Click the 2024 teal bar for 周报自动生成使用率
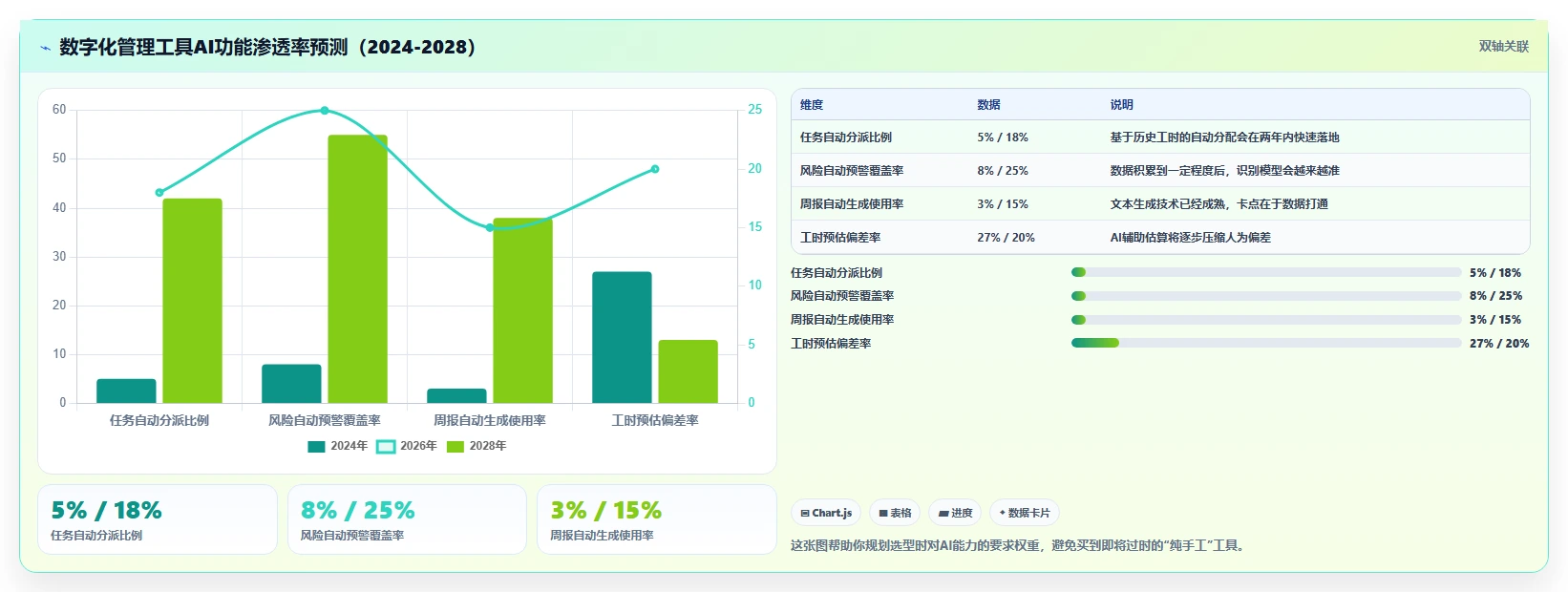Image resolution: width=1568 pixels, height=592 pixels. coord(456,396)
